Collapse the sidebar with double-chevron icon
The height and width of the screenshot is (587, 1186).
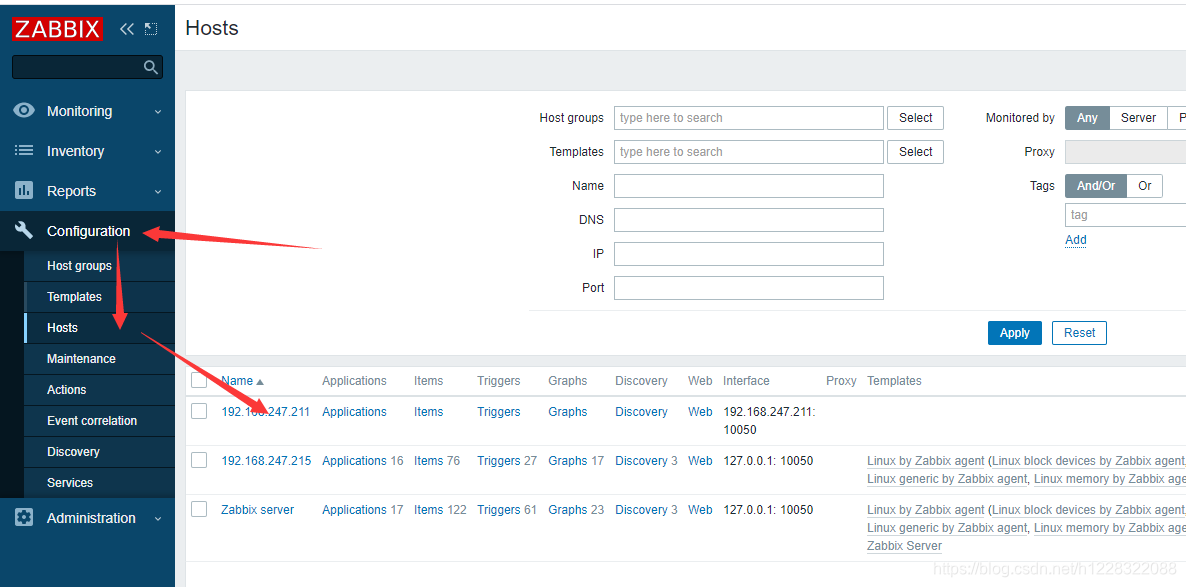[126, 30]
